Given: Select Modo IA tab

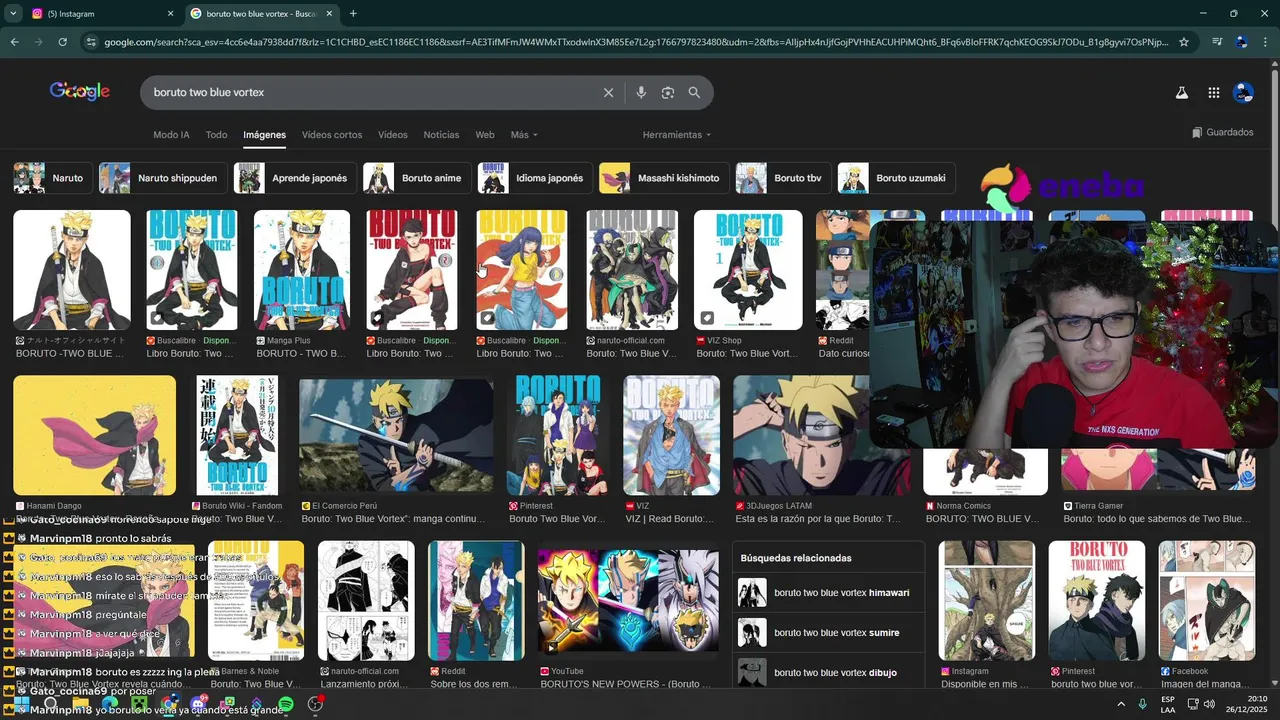Looking at the screenshot, I should [171, 135].
